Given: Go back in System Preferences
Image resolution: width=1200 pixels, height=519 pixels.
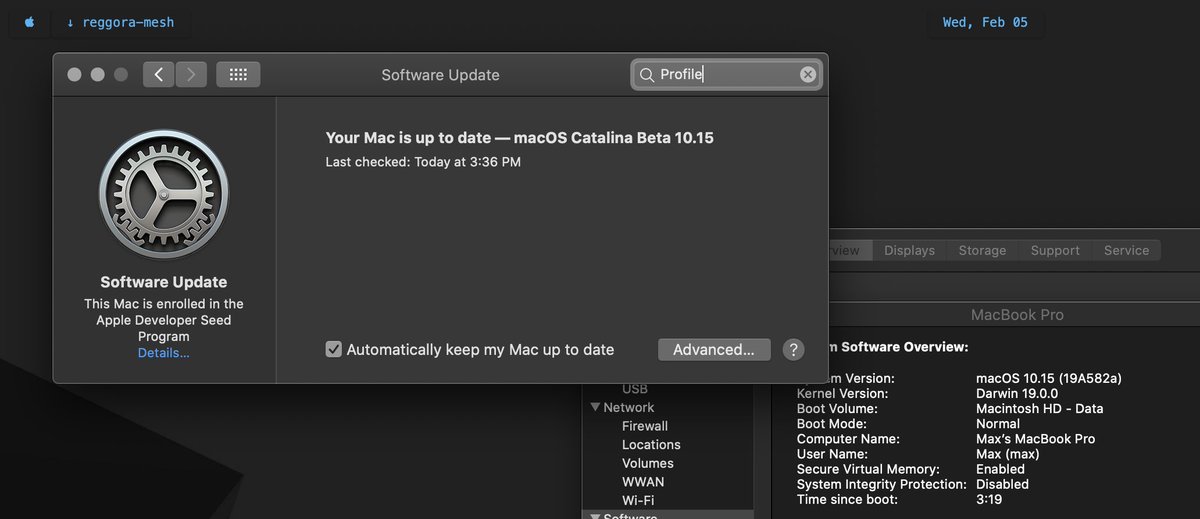Looking at the screenshot, I should coord(158,75).
